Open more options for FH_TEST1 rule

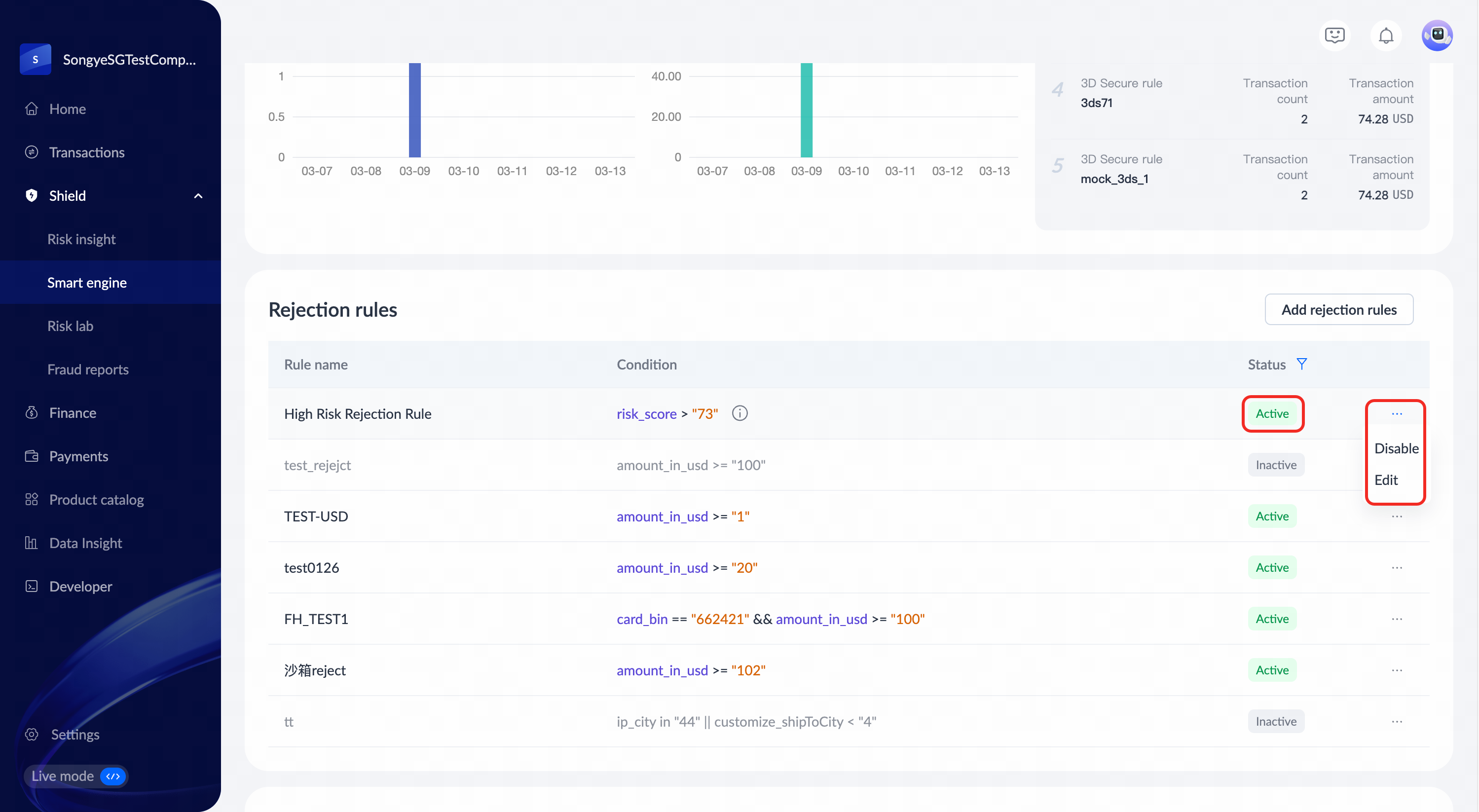[1396, 619]
